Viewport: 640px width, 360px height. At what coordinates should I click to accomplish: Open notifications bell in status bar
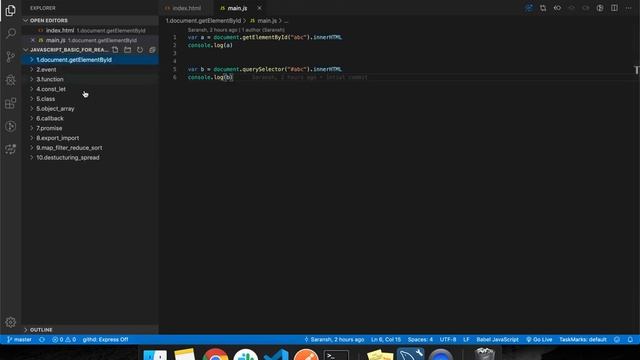point(630,340)
